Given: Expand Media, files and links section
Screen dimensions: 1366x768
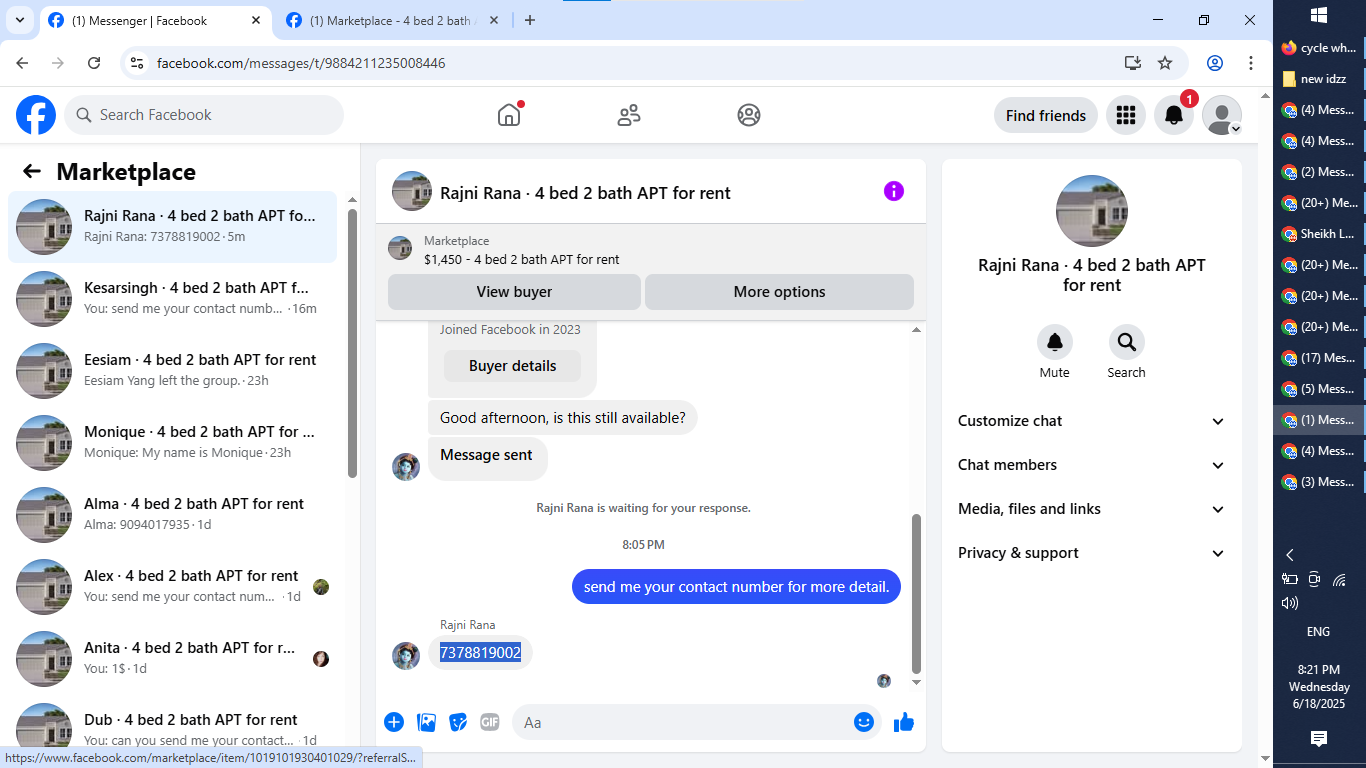Looking at the screenshot, I should (x=1092, y=509).
